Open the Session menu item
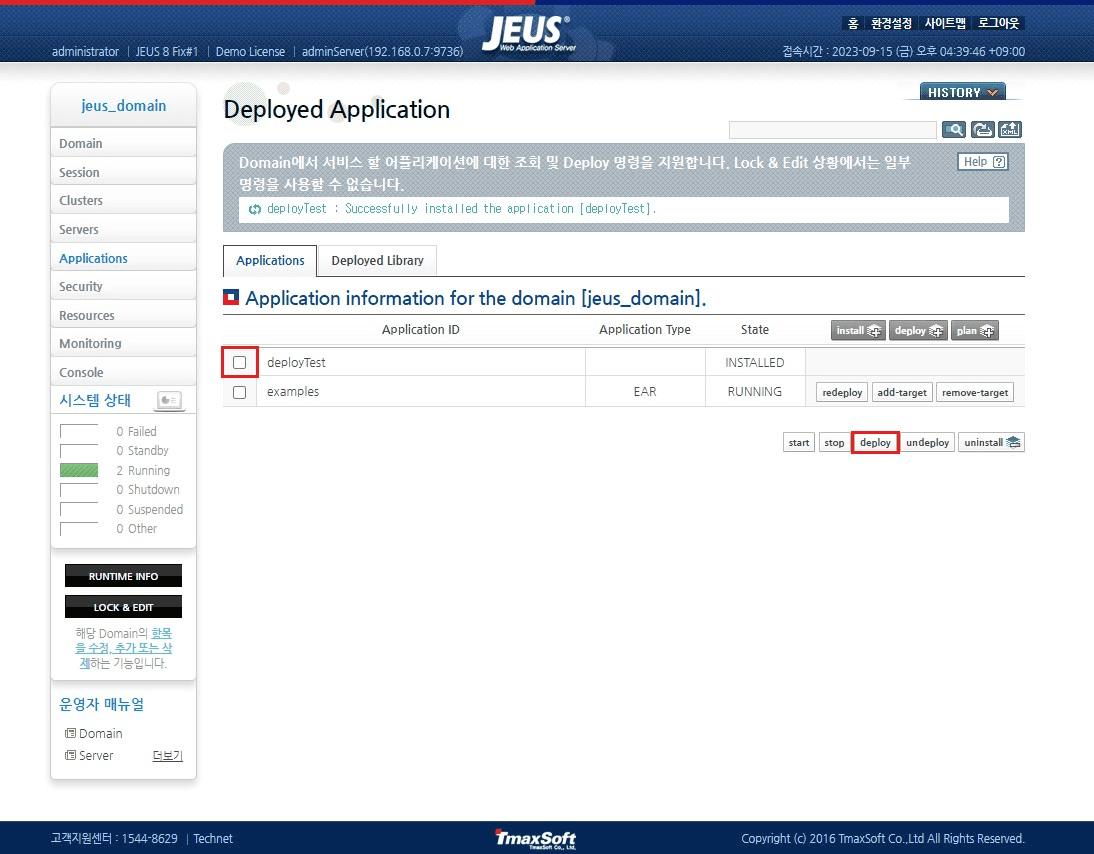The image size is (1094, 854). [123, 172]
